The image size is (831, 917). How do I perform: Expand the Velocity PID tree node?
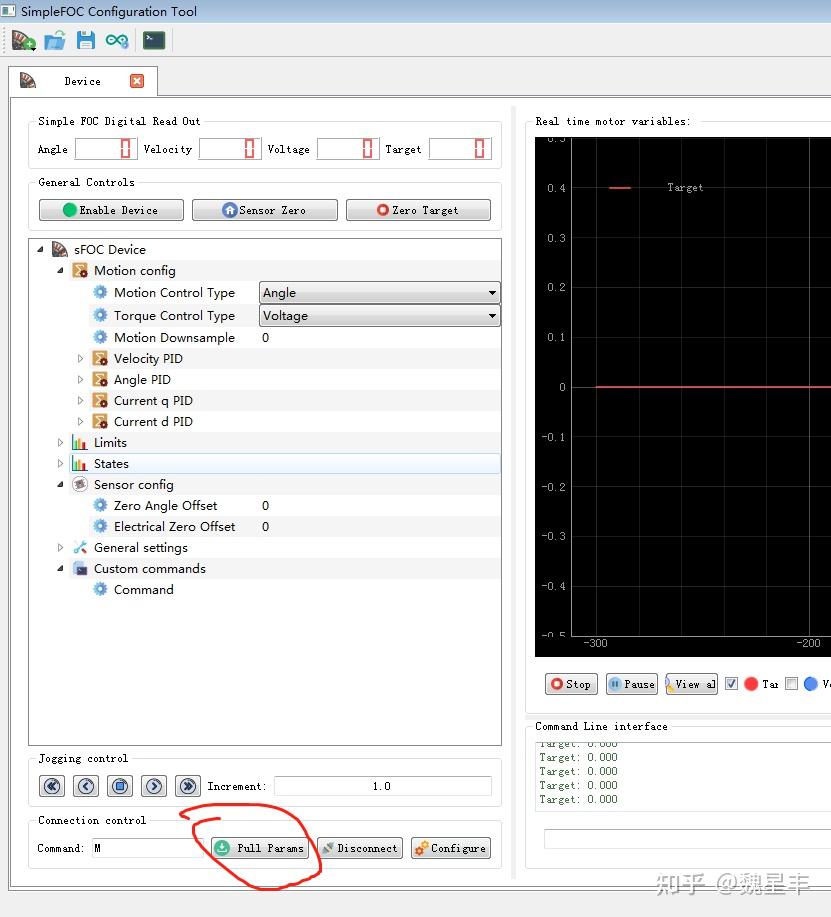[x=81, y=359]
